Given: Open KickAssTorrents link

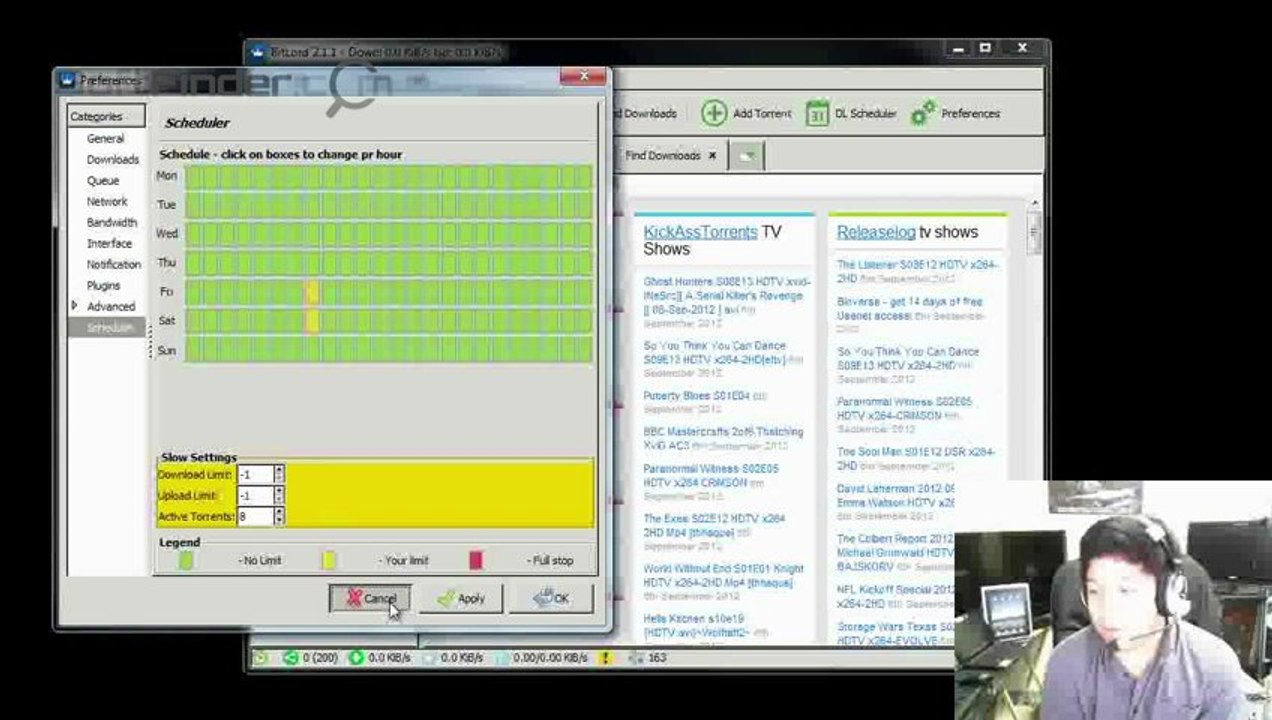Looking at the screenshot, I should 700,232.
